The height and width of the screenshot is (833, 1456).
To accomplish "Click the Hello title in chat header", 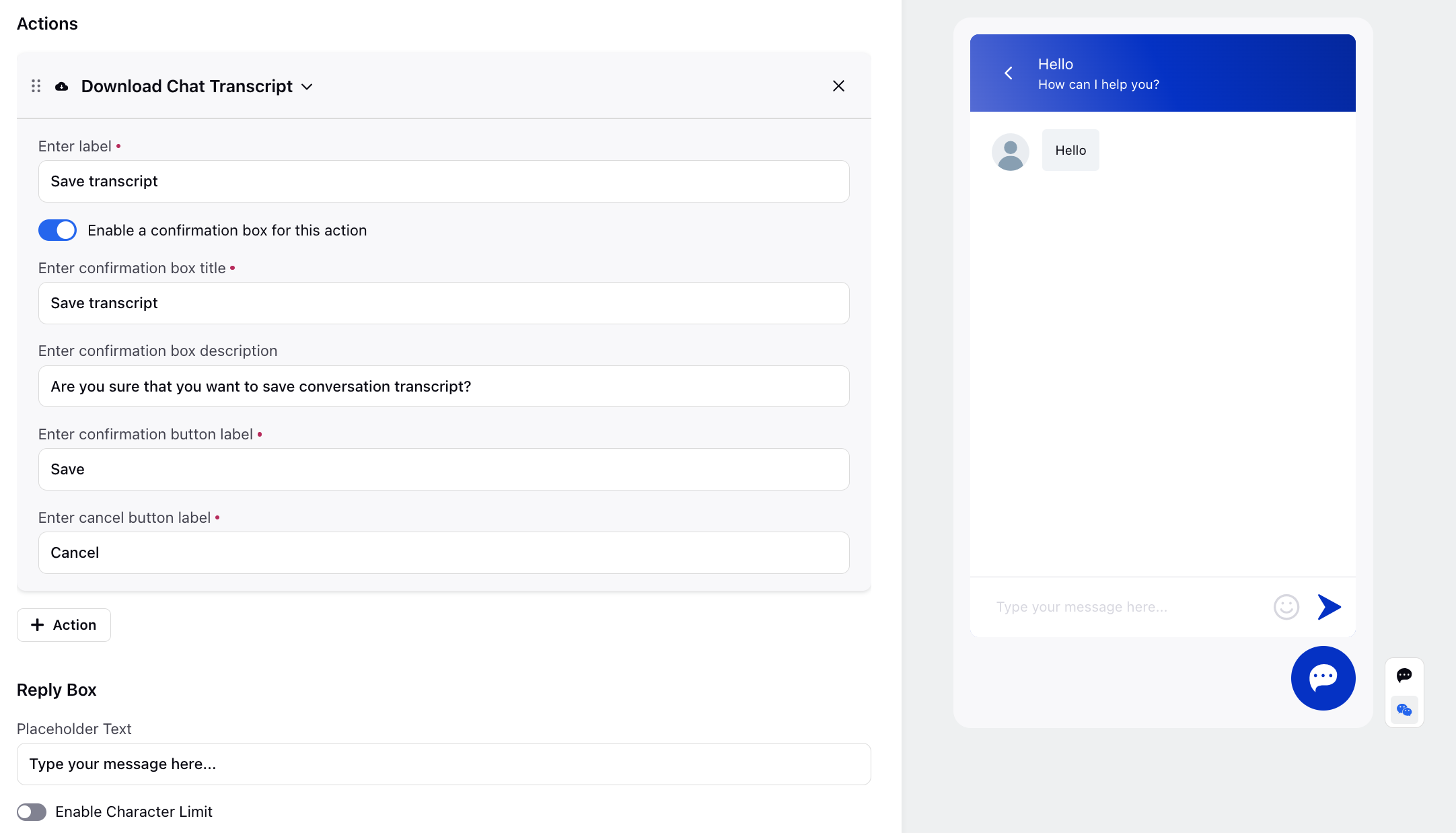I will pyautogui.click(x=1055, y=64).
